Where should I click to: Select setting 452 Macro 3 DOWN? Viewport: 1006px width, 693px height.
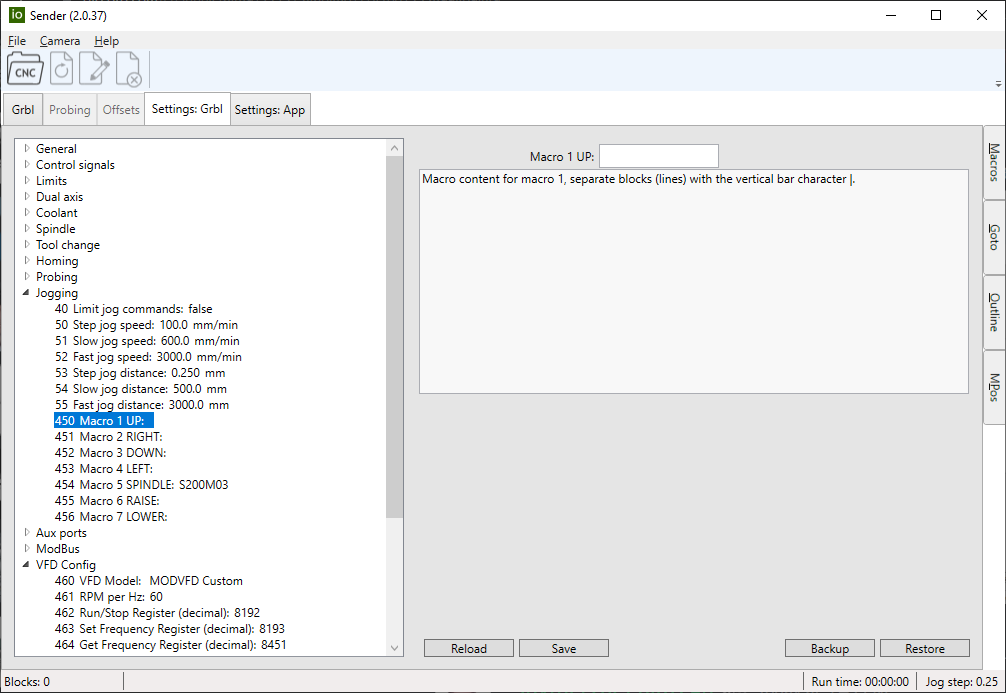coord(110,453)
